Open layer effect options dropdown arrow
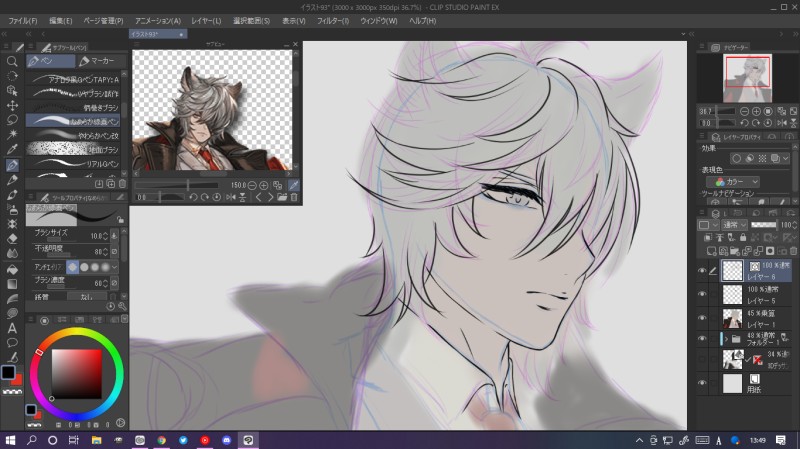Viewport: 800px width, 449px height. pyautogui.click(x=785, y=159)
